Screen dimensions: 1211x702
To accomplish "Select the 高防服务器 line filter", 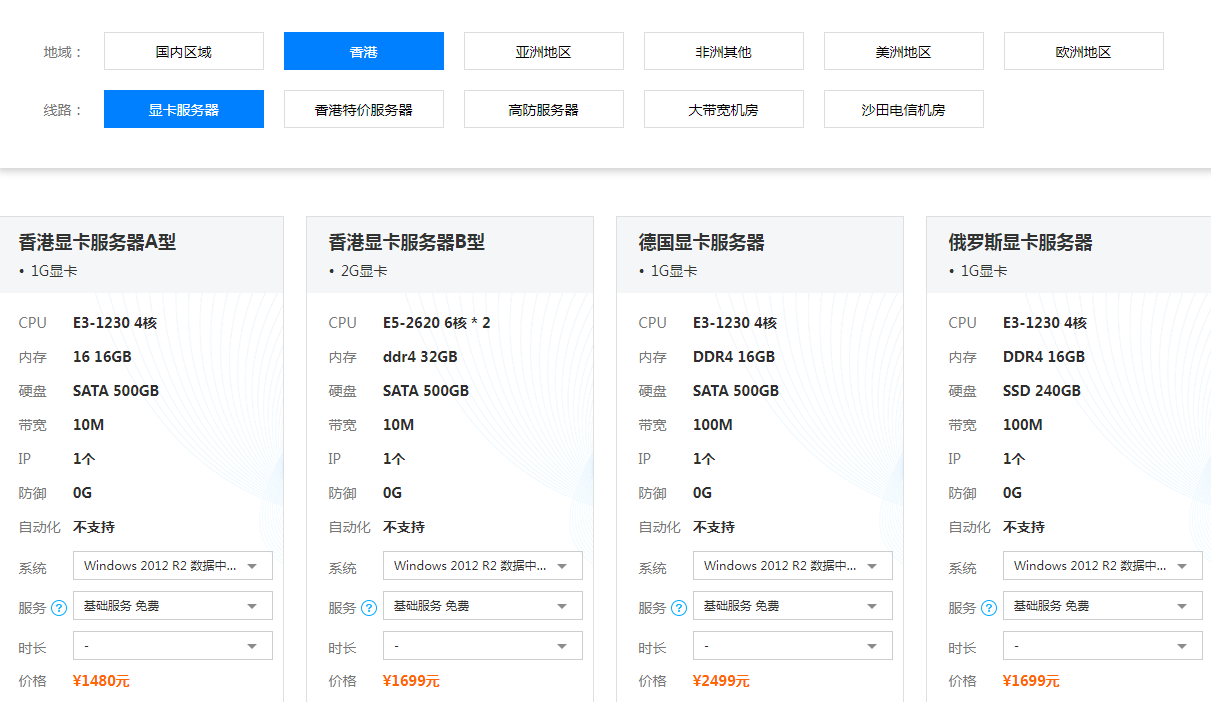I will [x=543, y=109].
